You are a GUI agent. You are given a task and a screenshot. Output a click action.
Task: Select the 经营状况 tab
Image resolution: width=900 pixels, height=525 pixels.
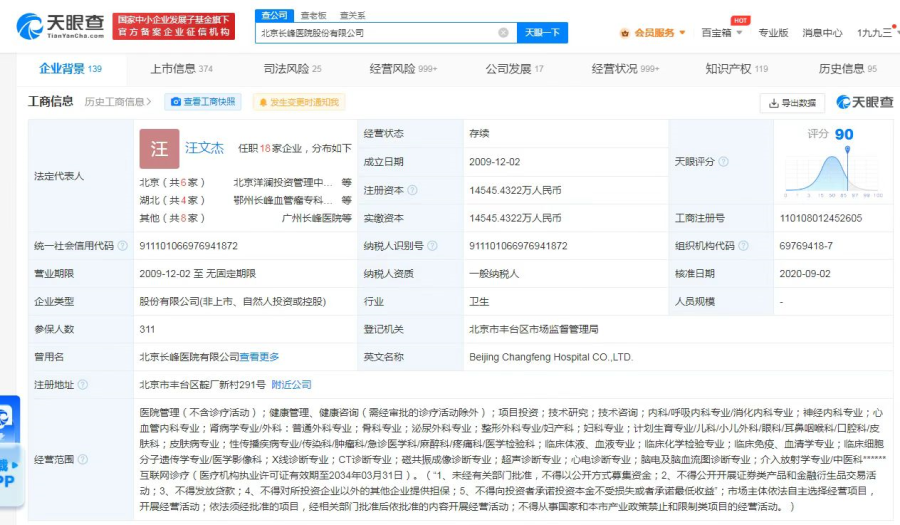625,69
